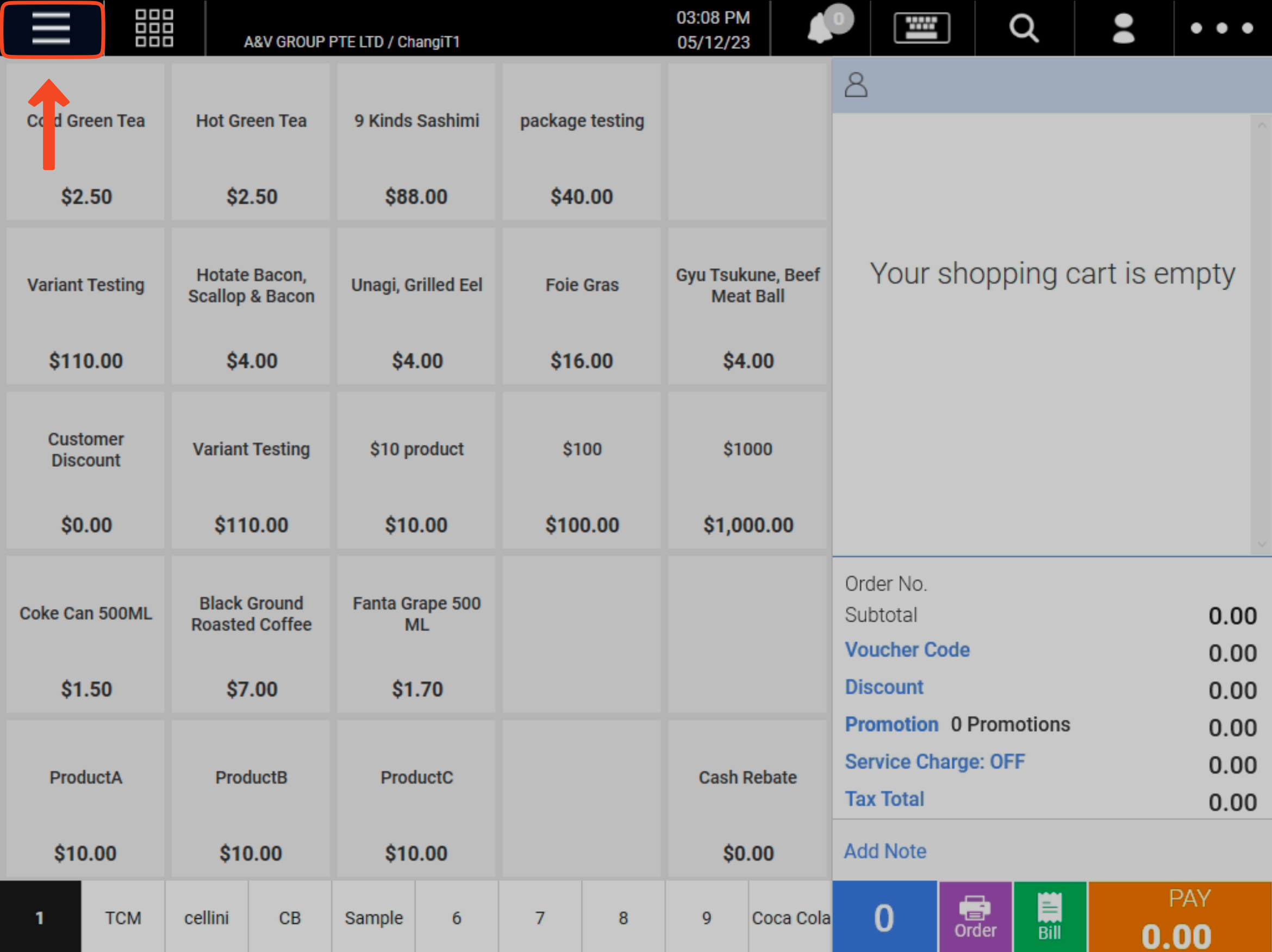The height and width of the screenshot is (952, 1272).
Task: Open the Promotion option
Action: pos(891,724)
